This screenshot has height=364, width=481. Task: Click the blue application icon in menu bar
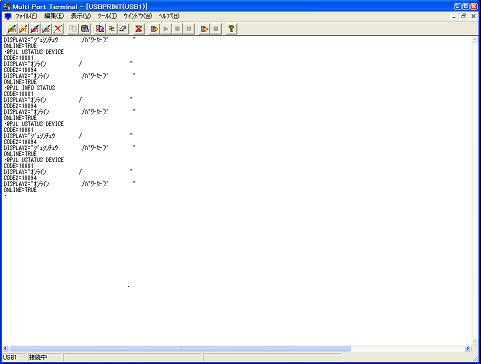[8, 16]
